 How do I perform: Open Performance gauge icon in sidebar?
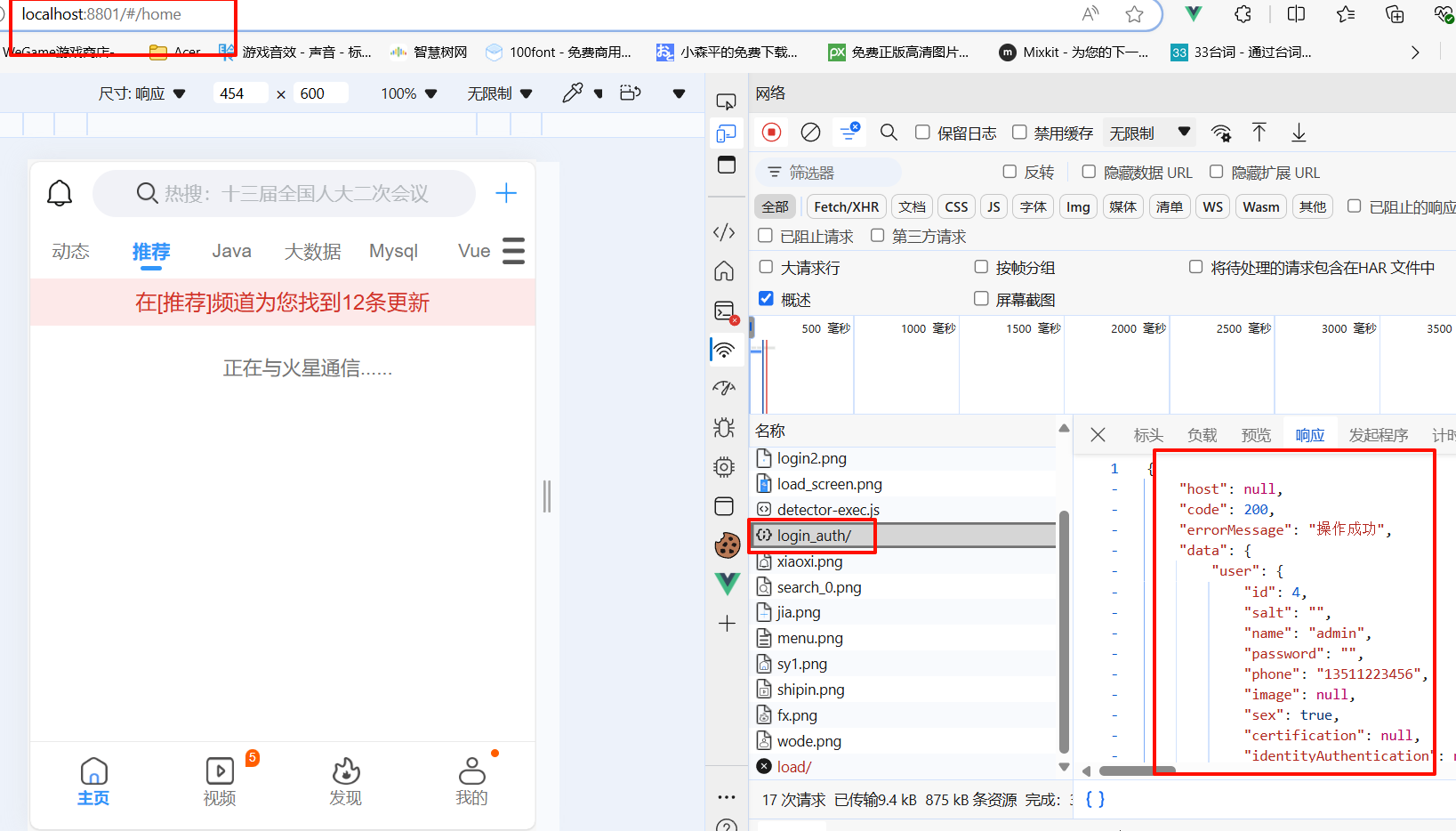tap(725, 388)
